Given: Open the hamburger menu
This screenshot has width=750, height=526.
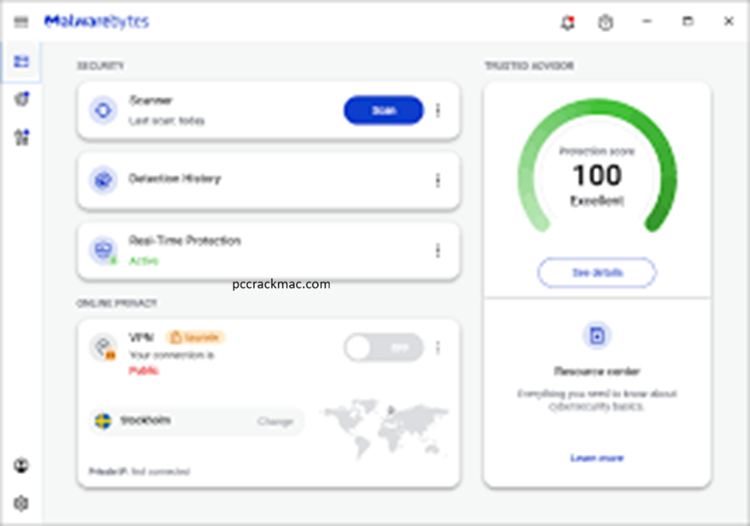Looking at the screenshot, I should pos(21,22).
